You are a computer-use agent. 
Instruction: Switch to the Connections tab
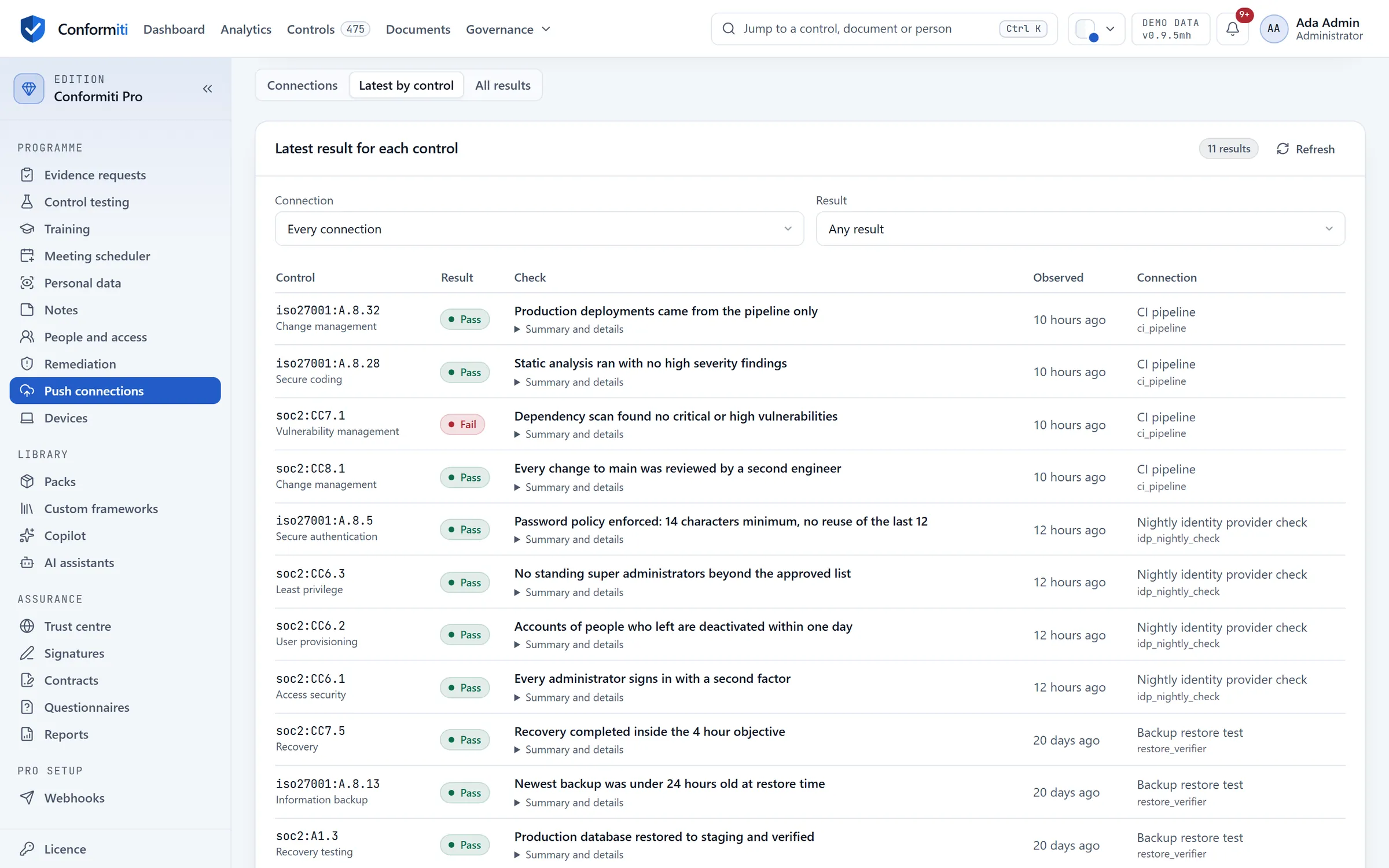pyautogui.click(x=302, y=86)
